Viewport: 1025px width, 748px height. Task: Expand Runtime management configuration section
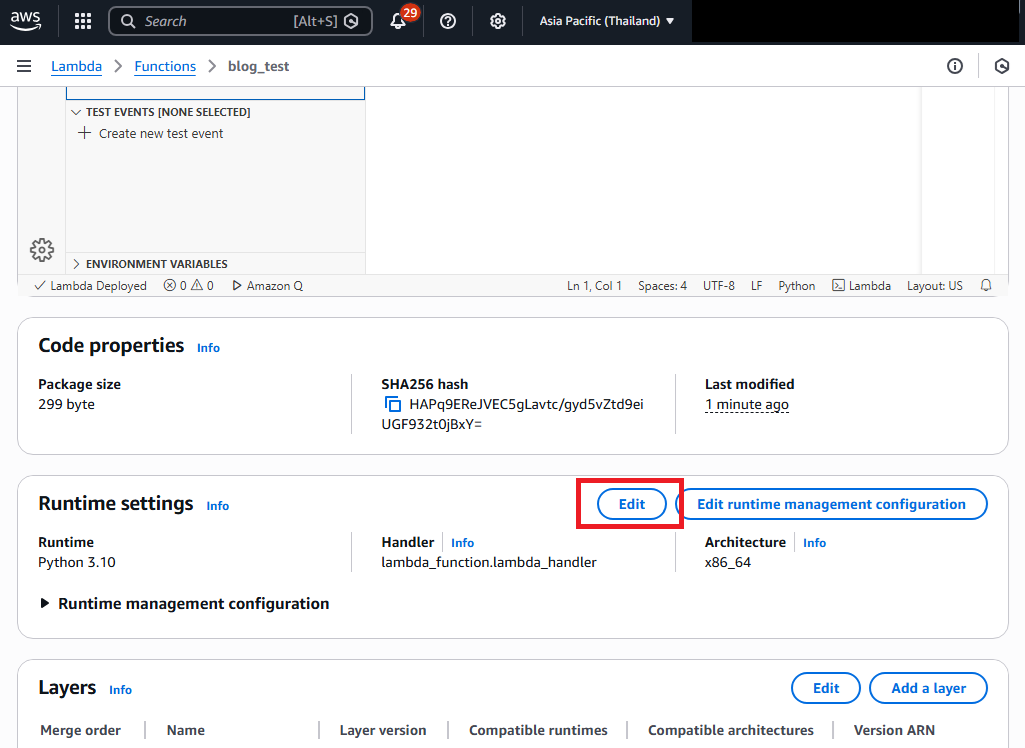[x=46, y=604]
